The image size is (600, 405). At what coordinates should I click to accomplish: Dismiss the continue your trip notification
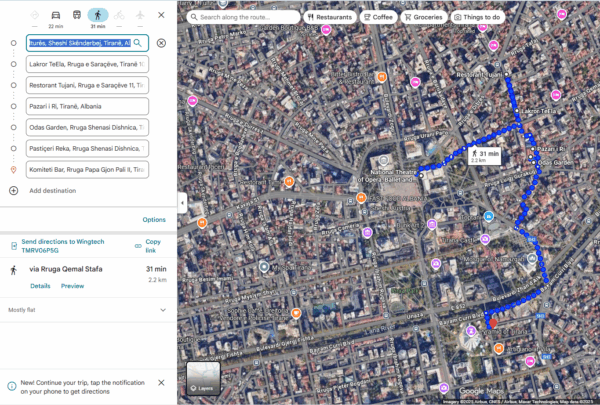click(161, 383)
